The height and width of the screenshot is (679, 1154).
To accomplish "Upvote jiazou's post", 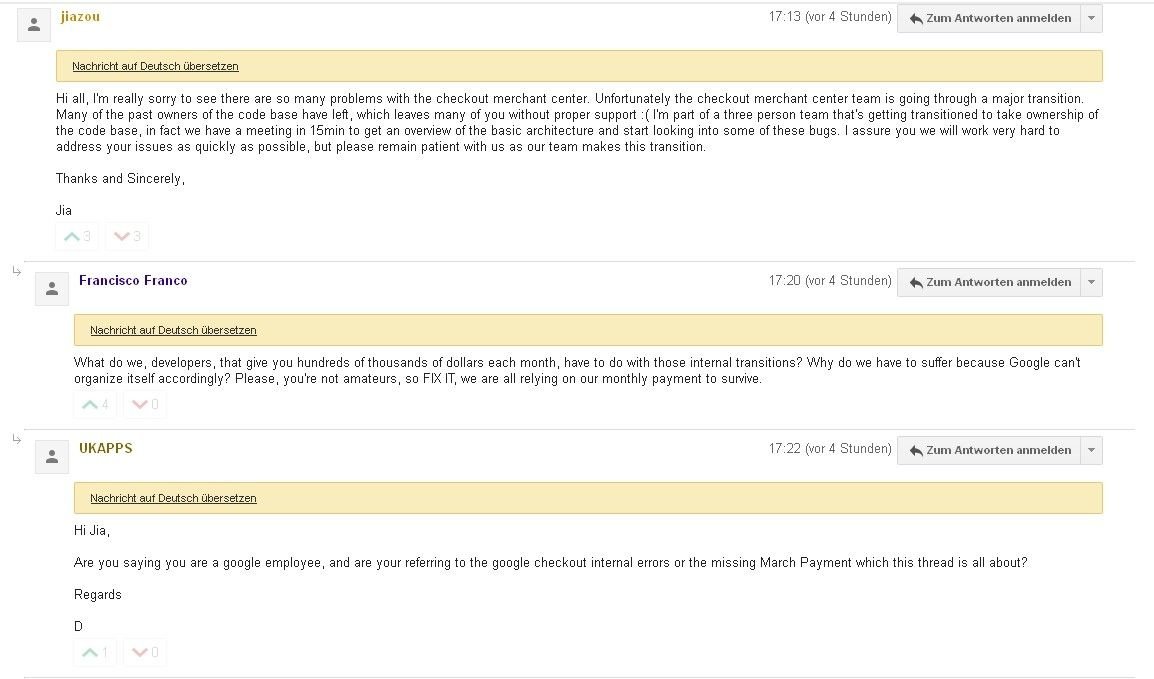I will 77,236.
